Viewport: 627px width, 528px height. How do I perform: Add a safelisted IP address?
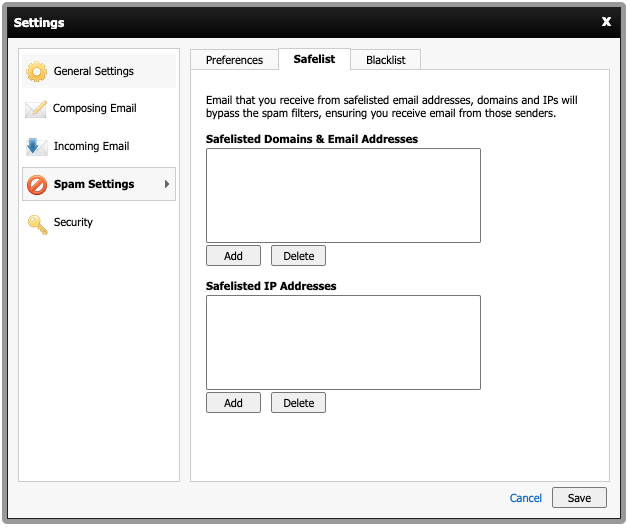(x=233, y=402)
